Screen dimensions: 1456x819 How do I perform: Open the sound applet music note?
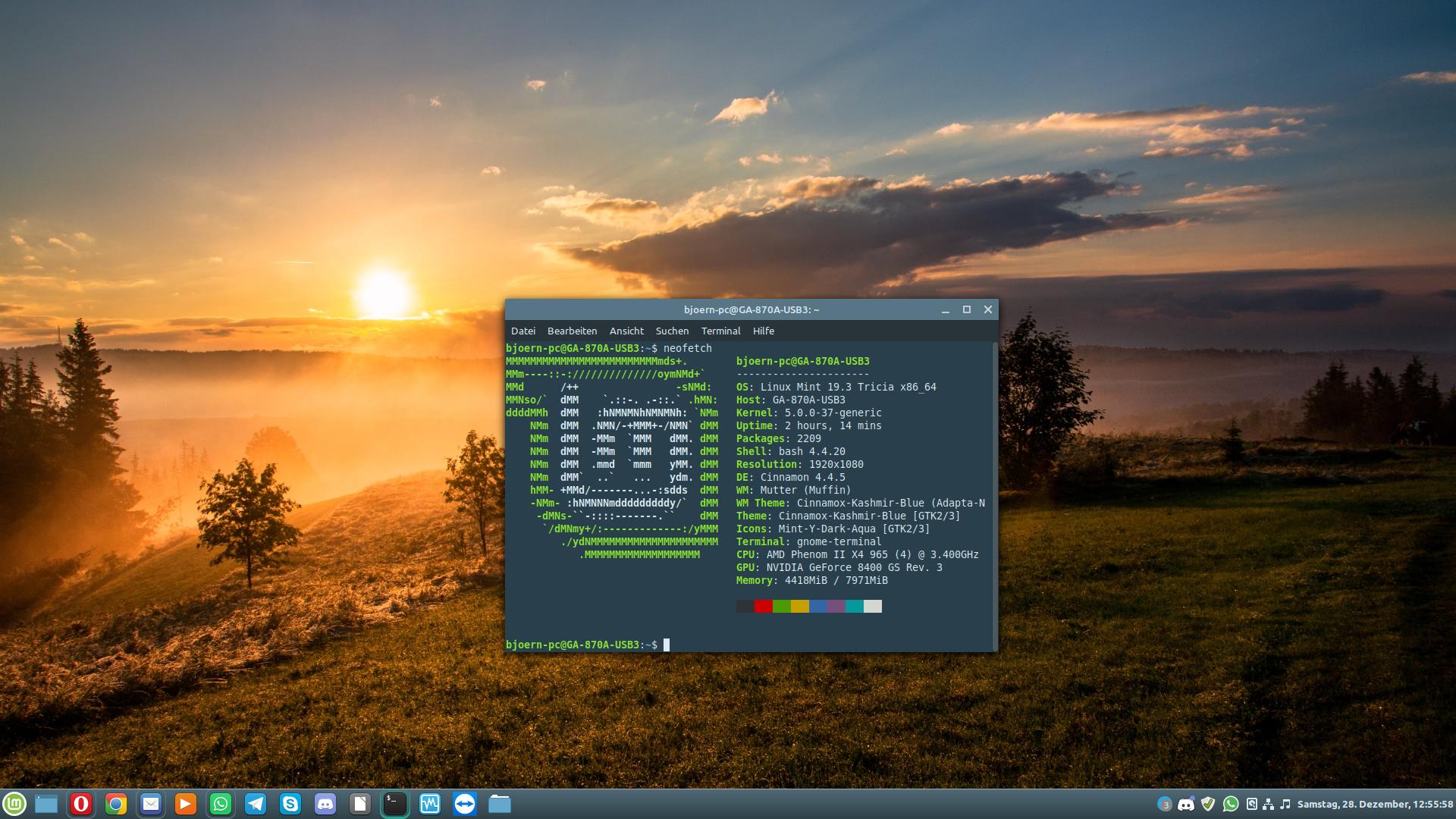click(x=1285, y=804)
